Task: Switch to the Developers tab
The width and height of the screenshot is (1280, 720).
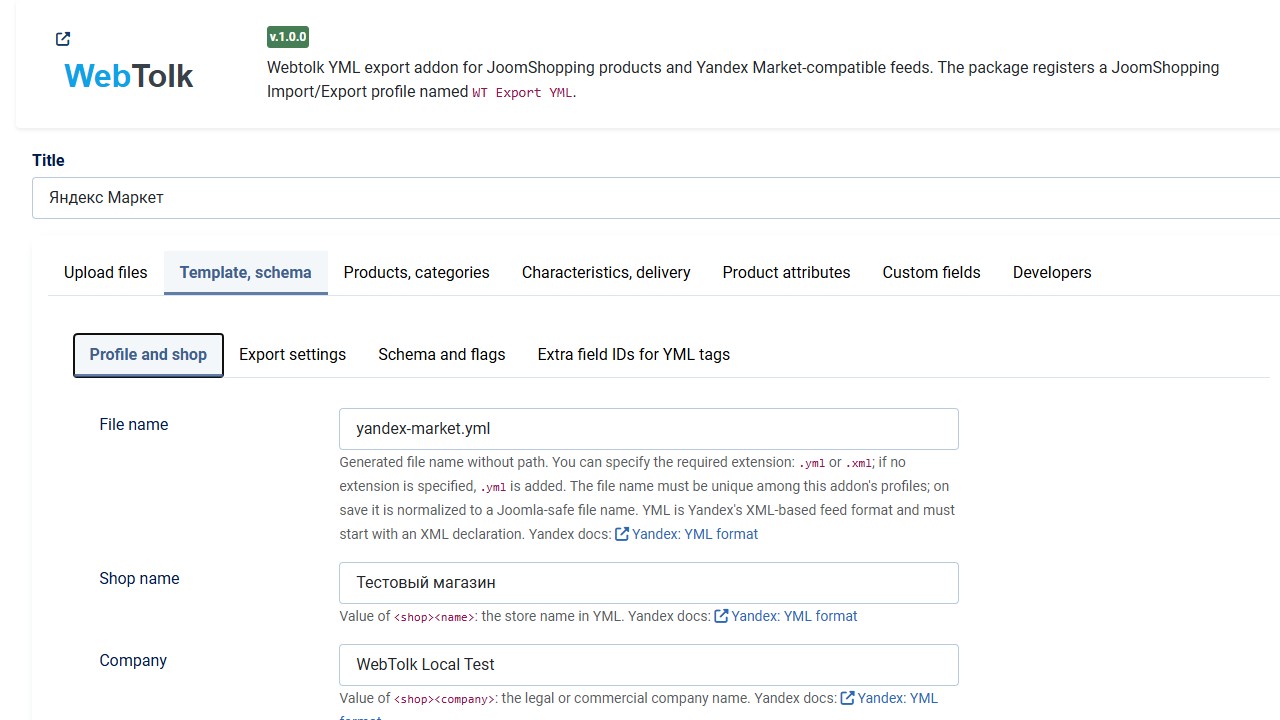Action: (x=1052, y=272)
